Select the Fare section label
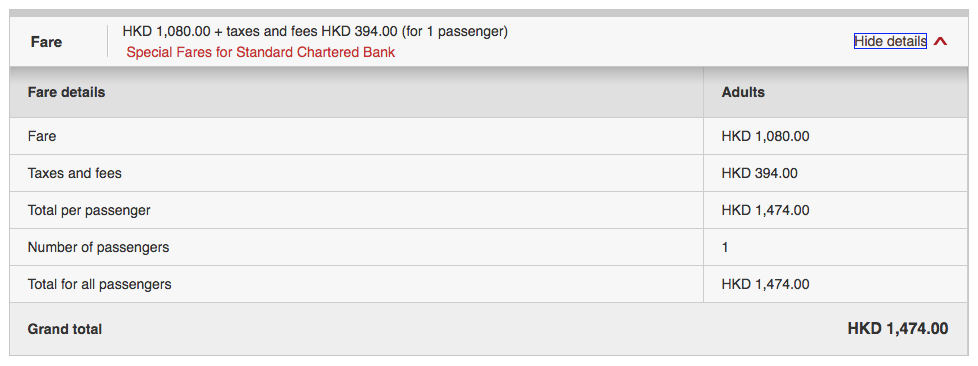 click(46, 42)
